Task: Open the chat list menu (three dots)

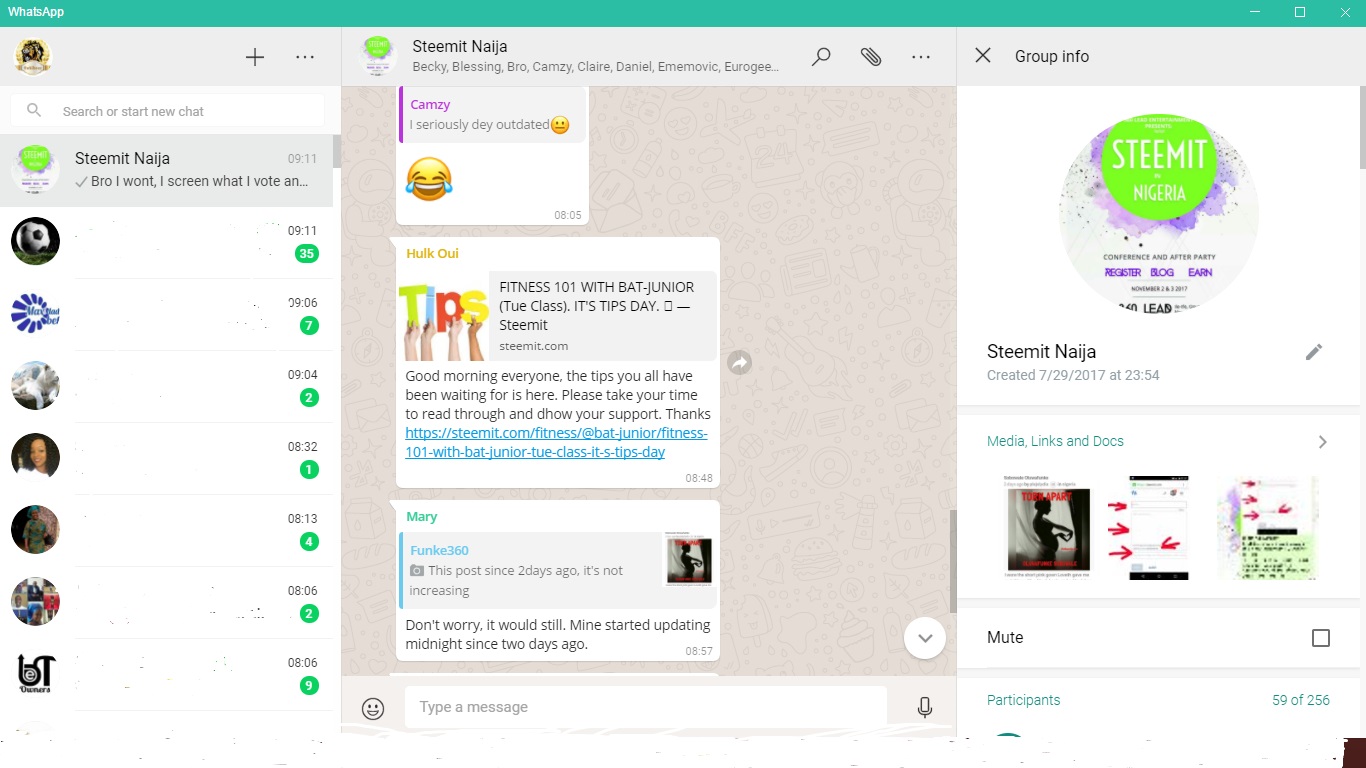Action: [305, 57]
